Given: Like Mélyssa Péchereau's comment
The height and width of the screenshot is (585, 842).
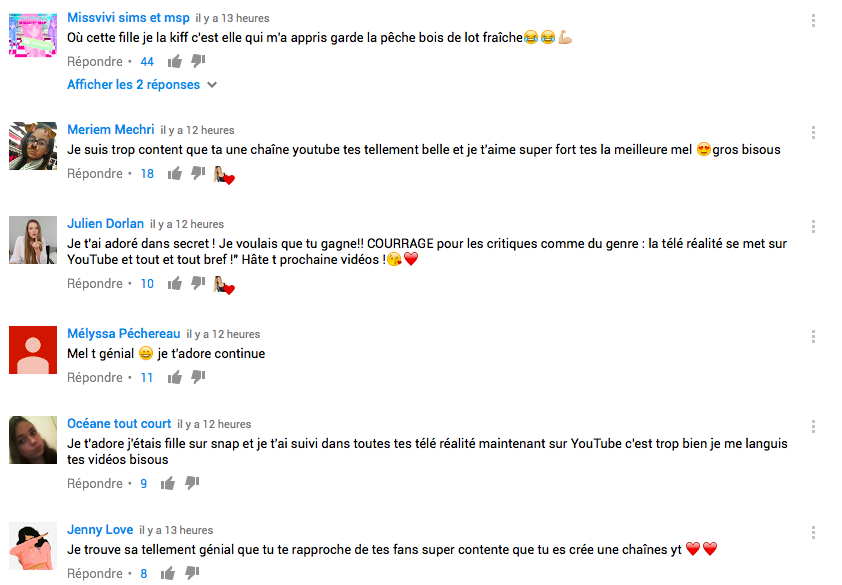Looking at the screenshot, I should (x=175, y=378).
